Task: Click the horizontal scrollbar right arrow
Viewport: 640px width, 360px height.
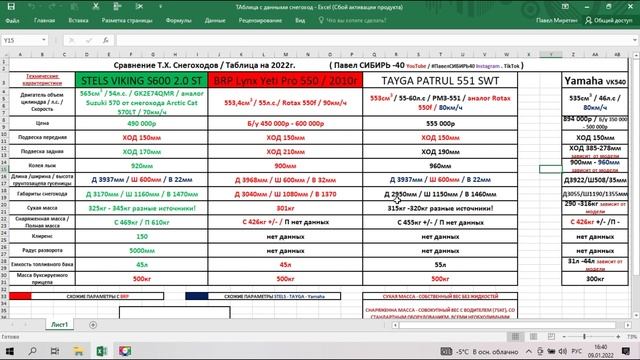Action: [627, 325]
